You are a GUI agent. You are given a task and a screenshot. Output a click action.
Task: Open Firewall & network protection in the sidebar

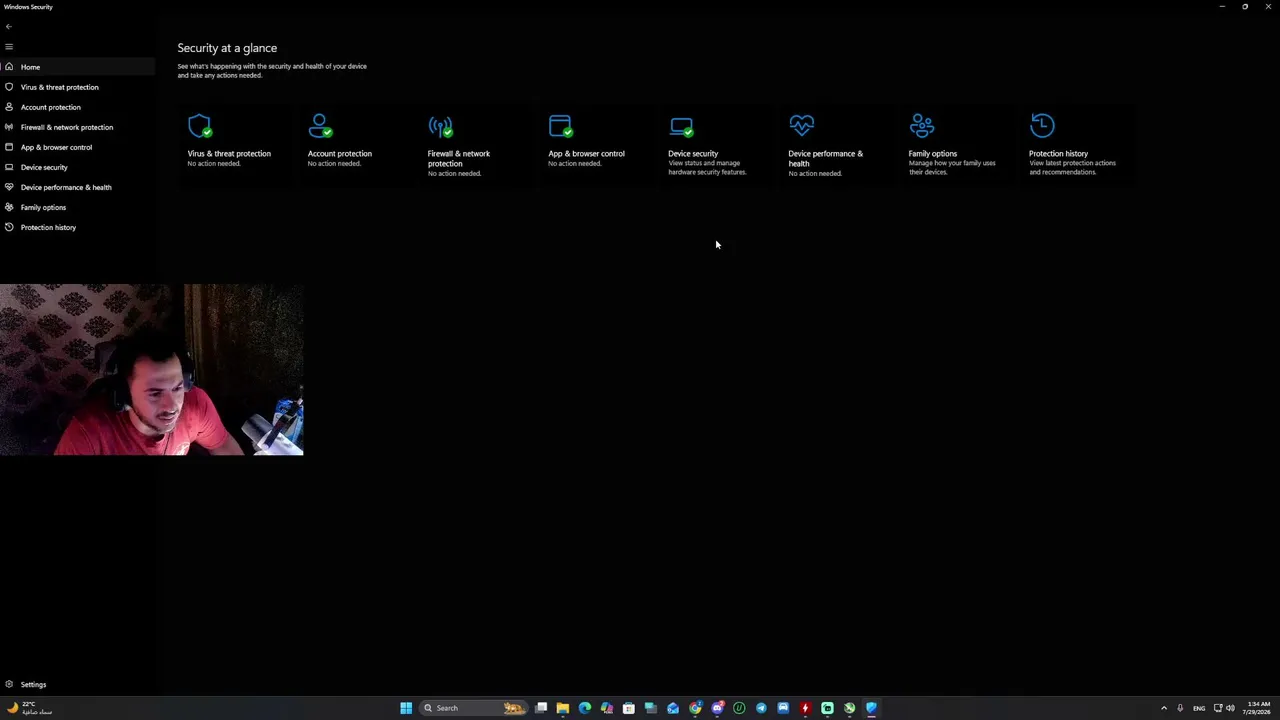pos(77,127)
